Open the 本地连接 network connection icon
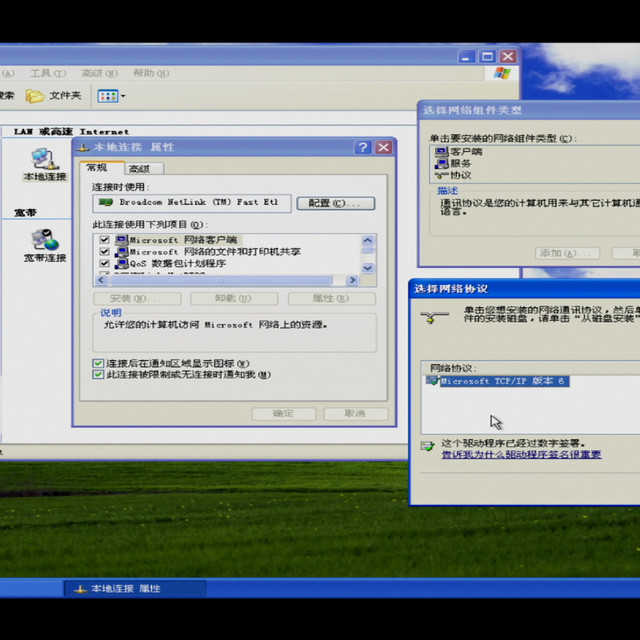Viewport: 640px width, 640px height. [x=45, y=165]
